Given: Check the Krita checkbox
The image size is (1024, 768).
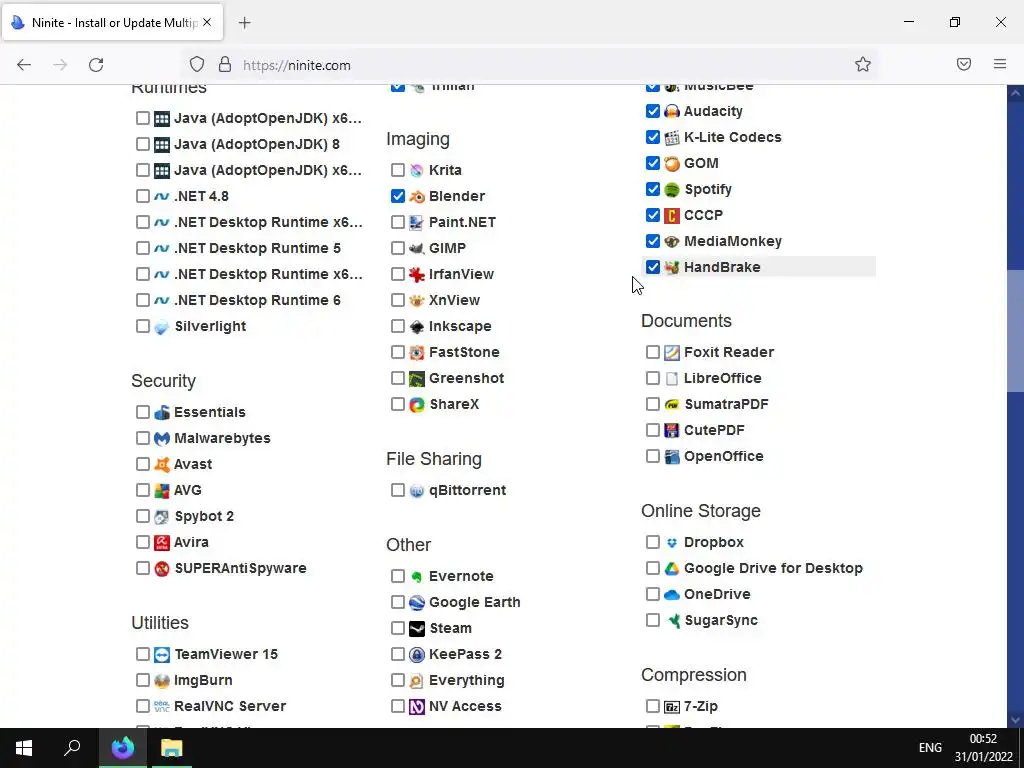Looking at the screenshot, I should click(398, 170).
